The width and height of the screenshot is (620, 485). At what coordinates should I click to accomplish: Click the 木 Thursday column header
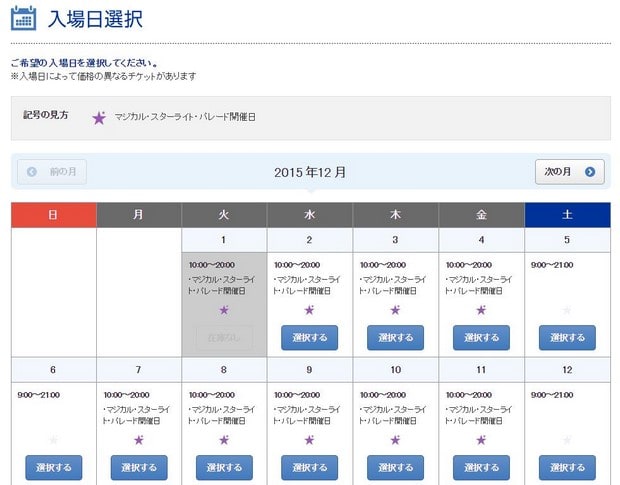[395, 215]
